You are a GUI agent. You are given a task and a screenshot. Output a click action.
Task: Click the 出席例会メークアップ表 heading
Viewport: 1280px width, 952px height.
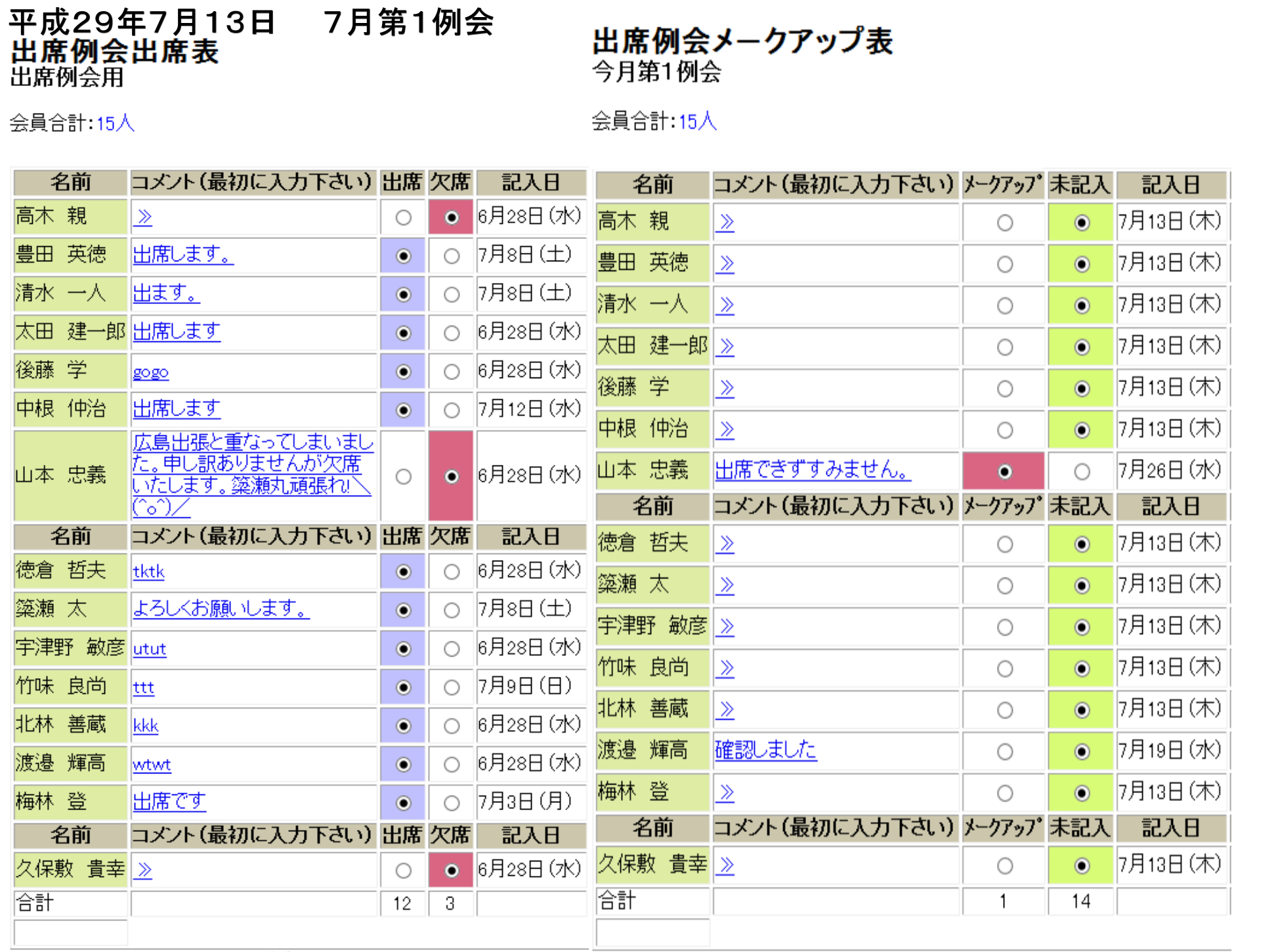click(x=742, y=41)
